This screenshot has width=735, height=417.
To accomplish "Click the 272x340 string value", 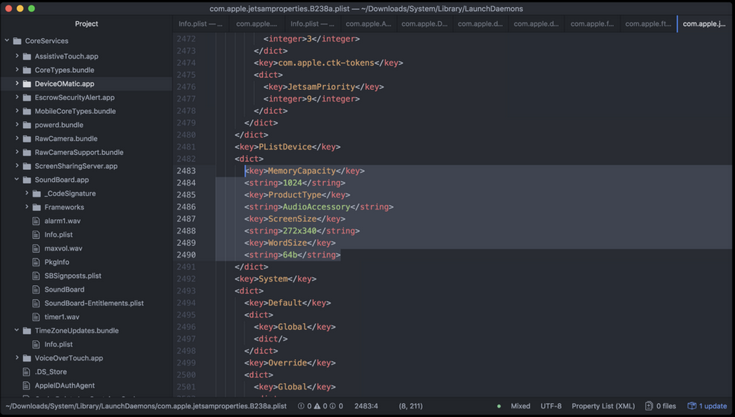I will (x=299, y=231).
